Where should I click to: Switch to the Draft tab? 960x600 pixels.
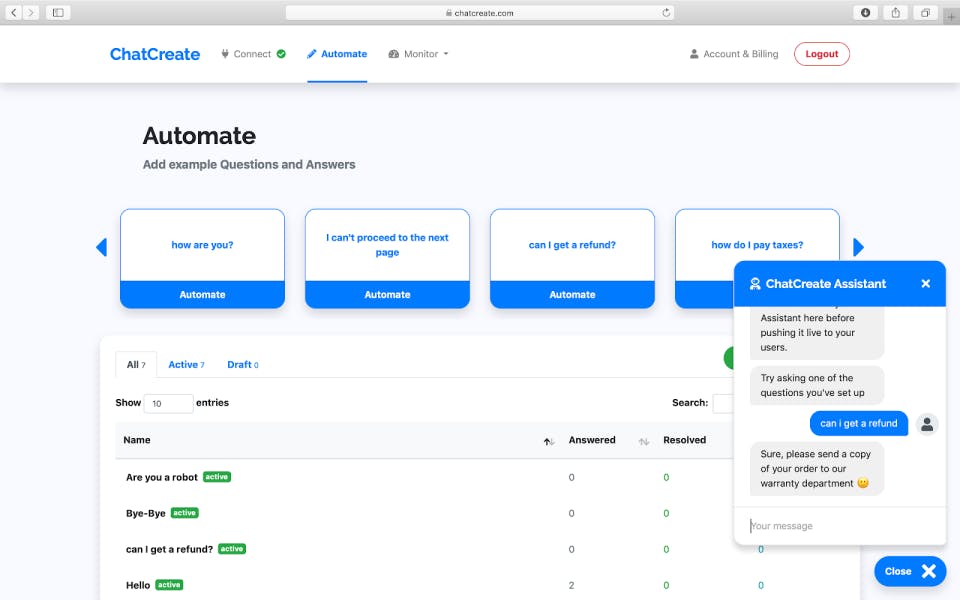tap(242, 365)
